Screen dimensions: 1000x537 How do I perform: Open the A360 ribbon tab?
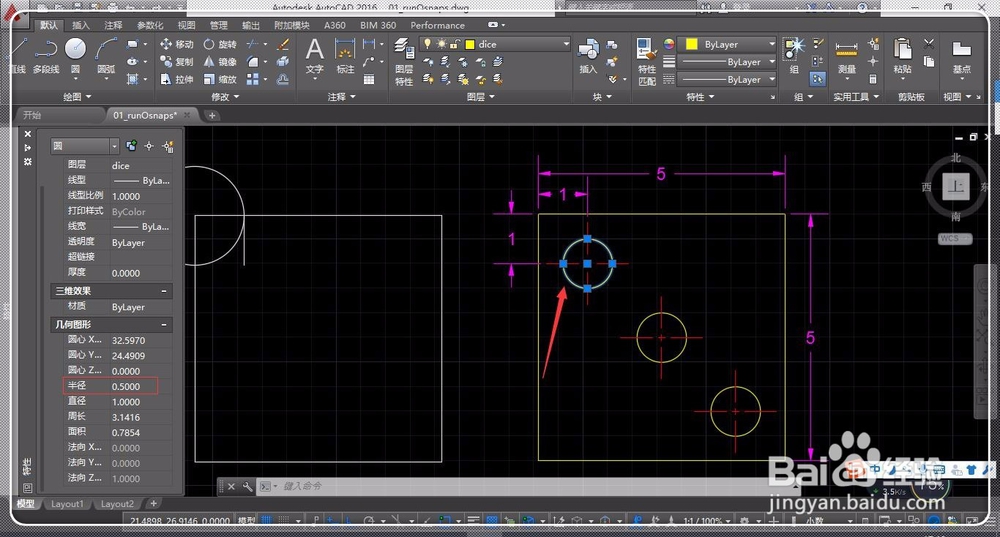pos(335,26)
